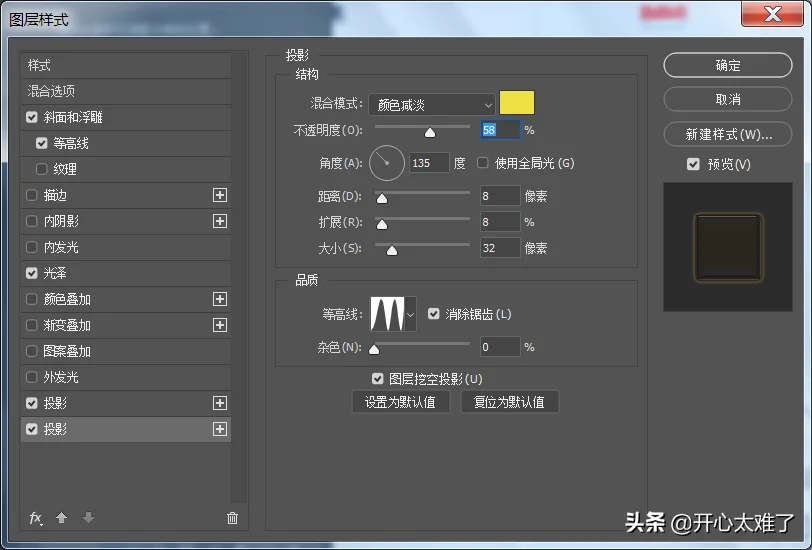Click the 距离 value field
The height and width of the screenshot is (550, 812).
tap(500, 196)
